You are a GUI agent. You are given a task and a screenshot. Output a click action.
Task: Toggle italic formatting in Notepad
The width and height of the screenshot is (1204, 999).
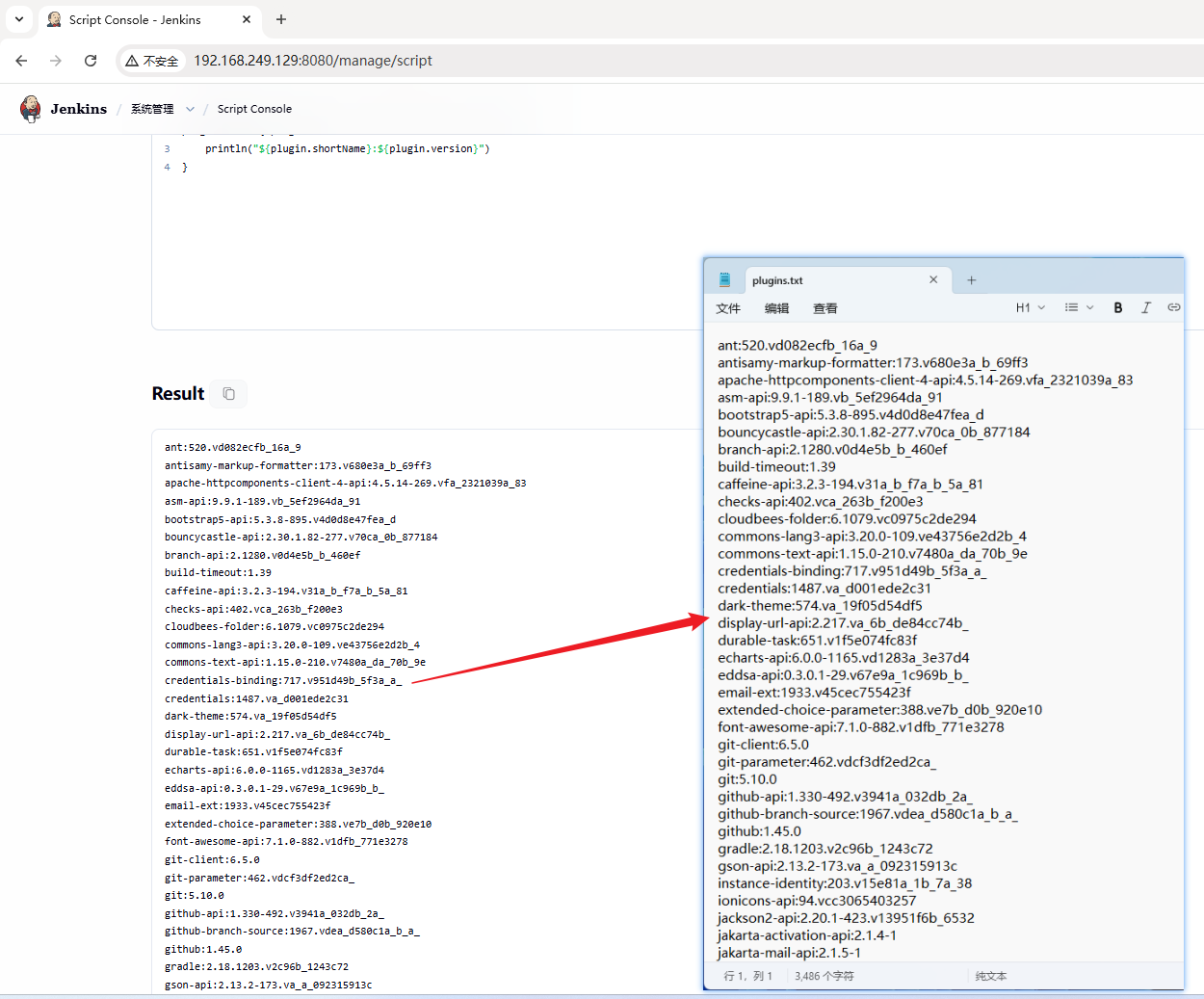(1146, 307)
